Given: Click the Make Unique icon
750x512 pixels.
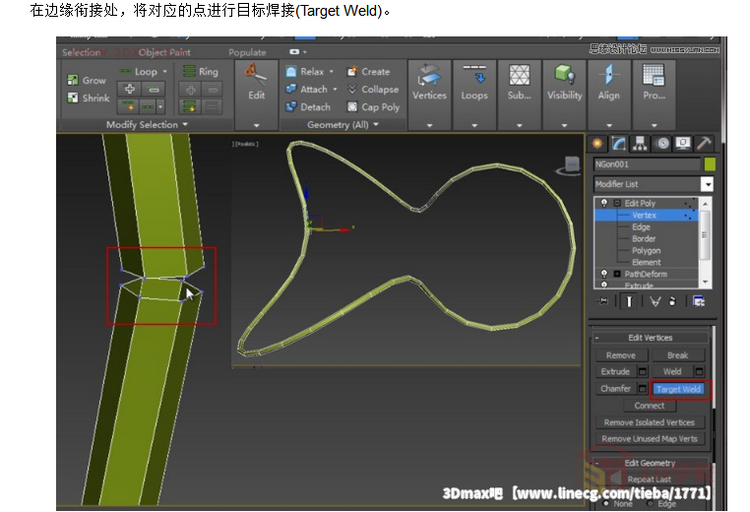Looking at the screenshot, I should (x=655, y=301).
